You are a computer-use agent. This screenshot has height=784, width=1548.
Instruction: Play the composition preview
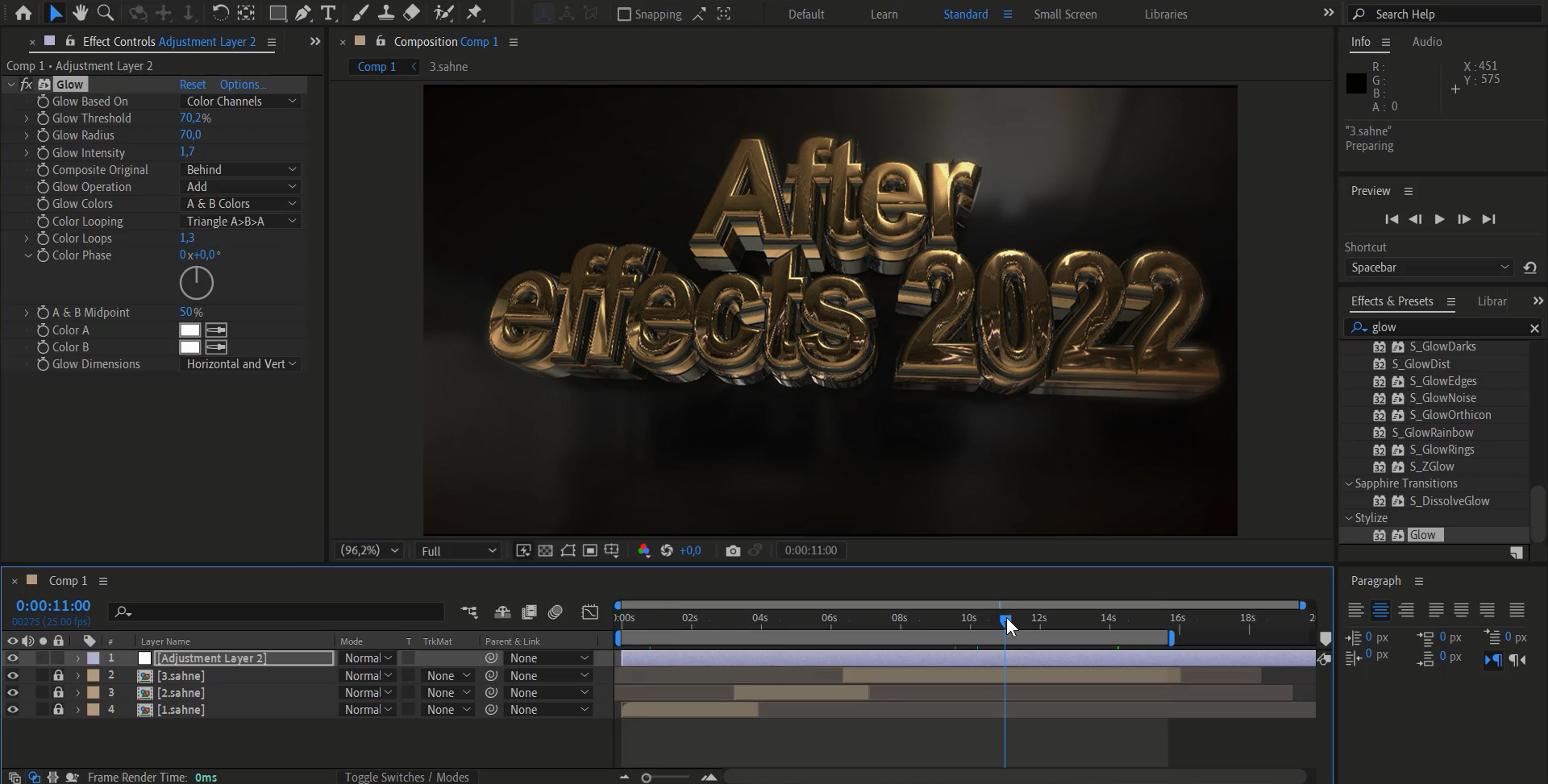click(x=1439, y=219)
